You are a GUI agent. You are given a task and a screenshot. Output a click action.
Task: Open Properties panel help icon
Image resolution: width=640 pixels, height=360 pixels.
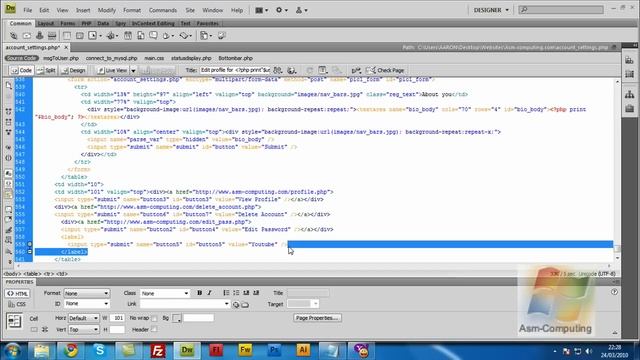(x=614, y=292)
